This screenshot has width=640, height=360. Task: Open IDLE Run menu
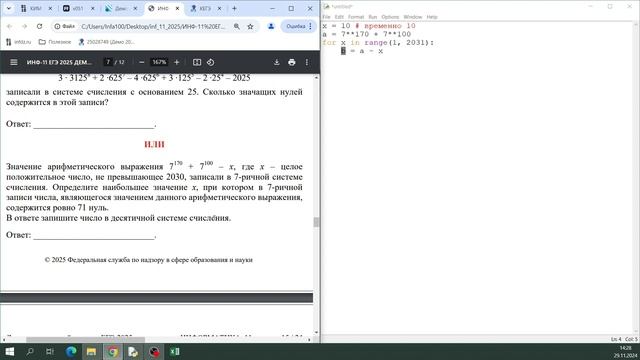373,17
